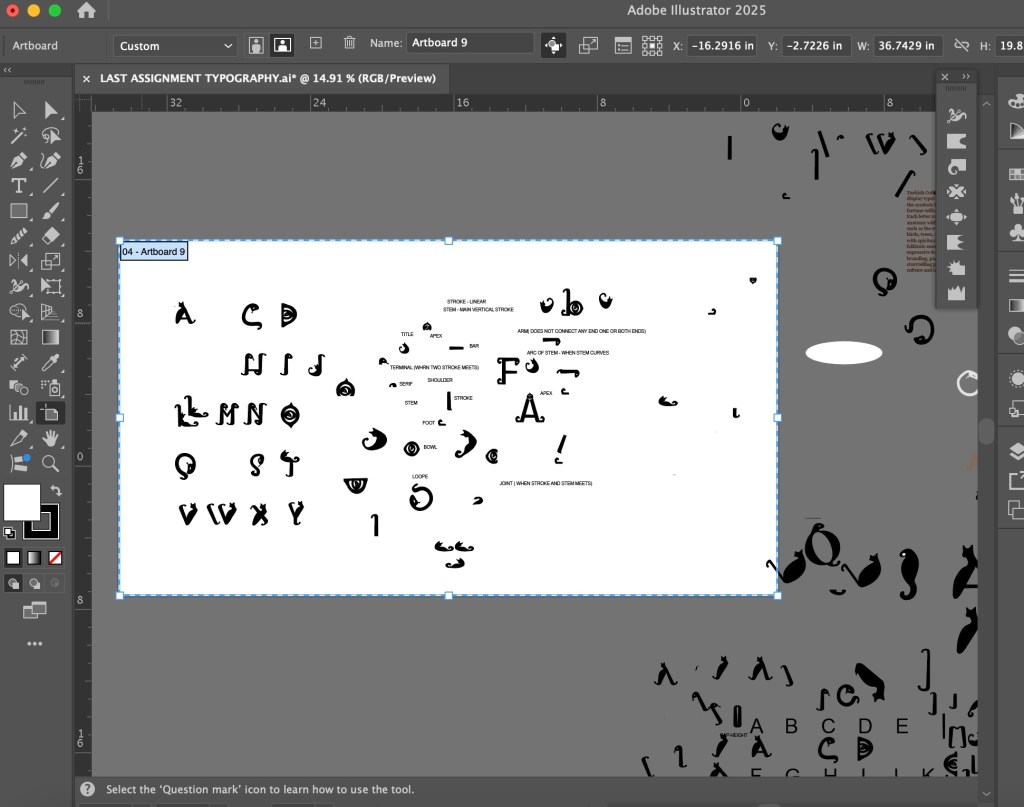Switch artboard to landscape orientation
The image size is (1024, 807).
(282, 45)
